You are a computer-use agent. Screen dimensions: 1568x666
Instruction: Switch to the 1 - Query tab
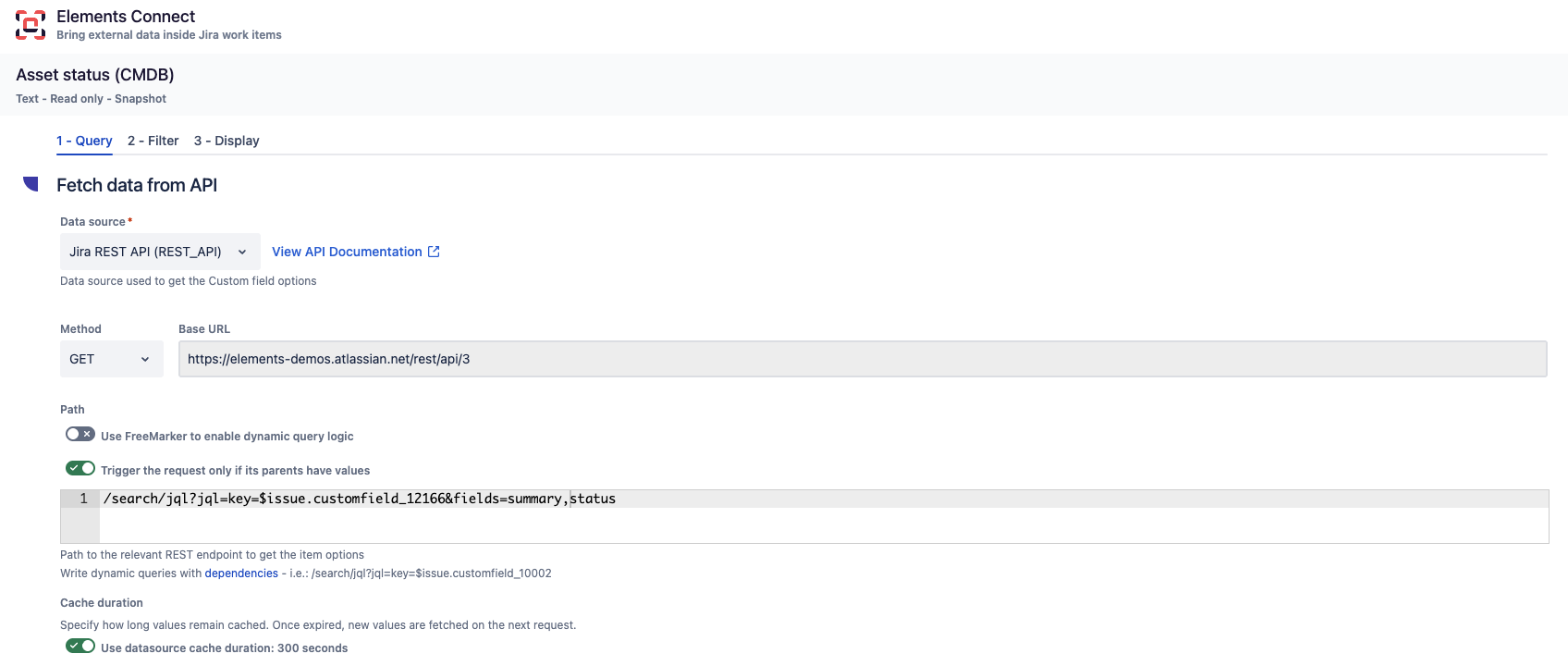coord(84,141)
